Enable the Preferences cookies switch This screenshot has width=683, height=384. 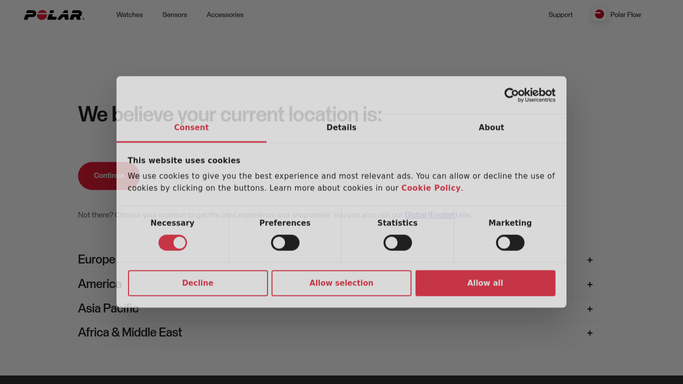[285, 243]
